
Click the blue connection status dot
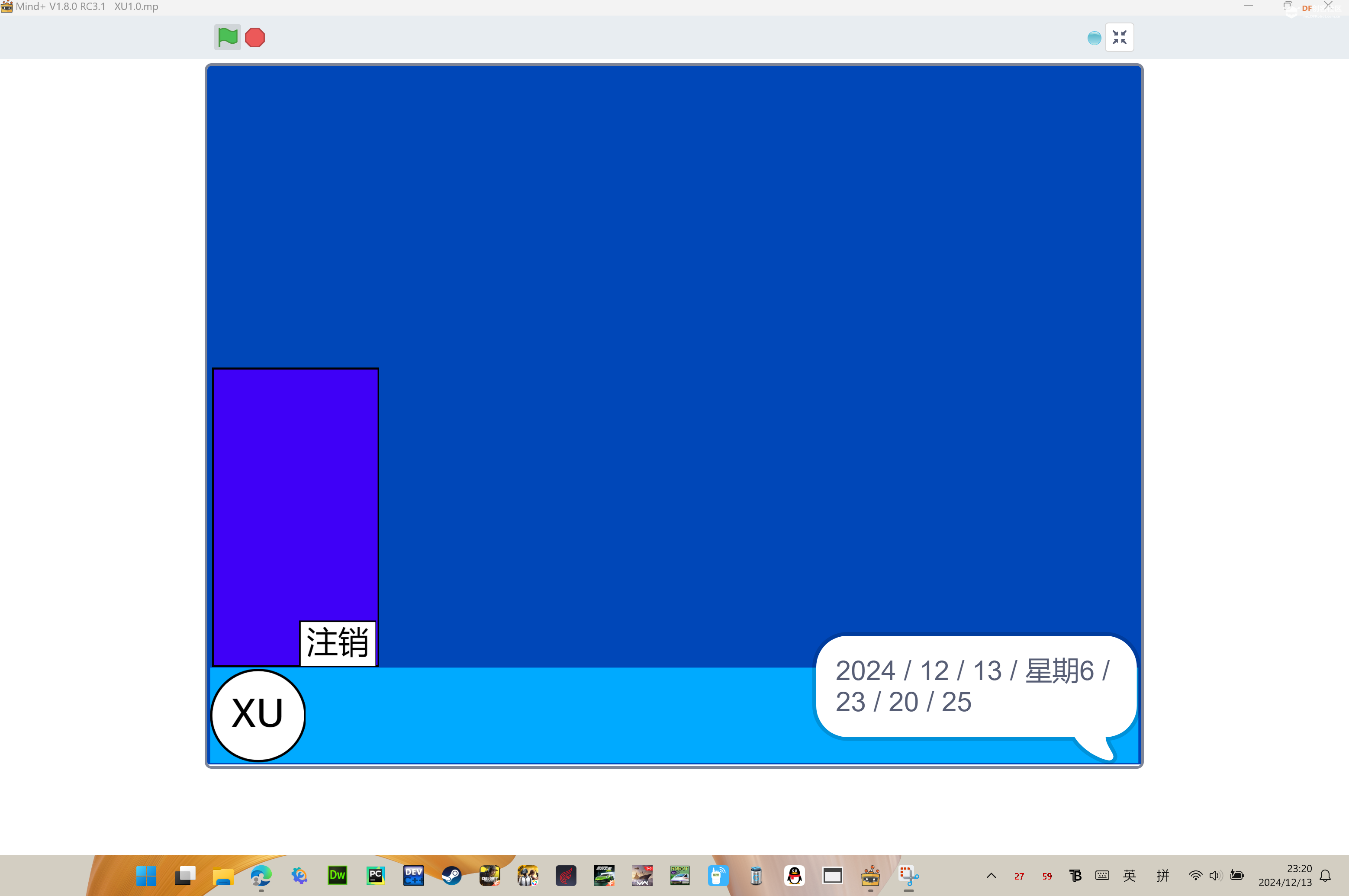pyautogui.click(x=1094, y=38)
